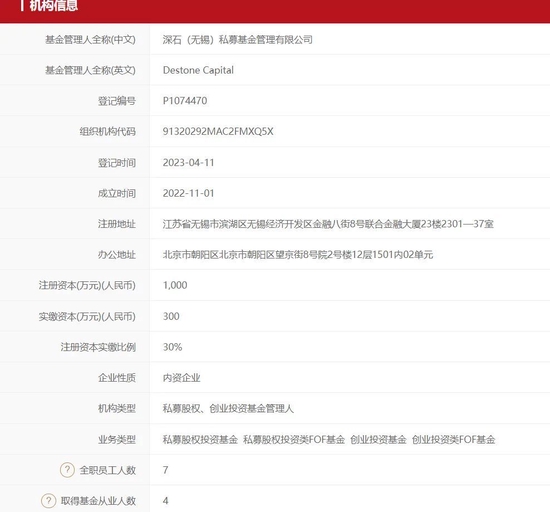Click the founding date 2022-11-01
This screenshot has height=512, width=550.
188,193
